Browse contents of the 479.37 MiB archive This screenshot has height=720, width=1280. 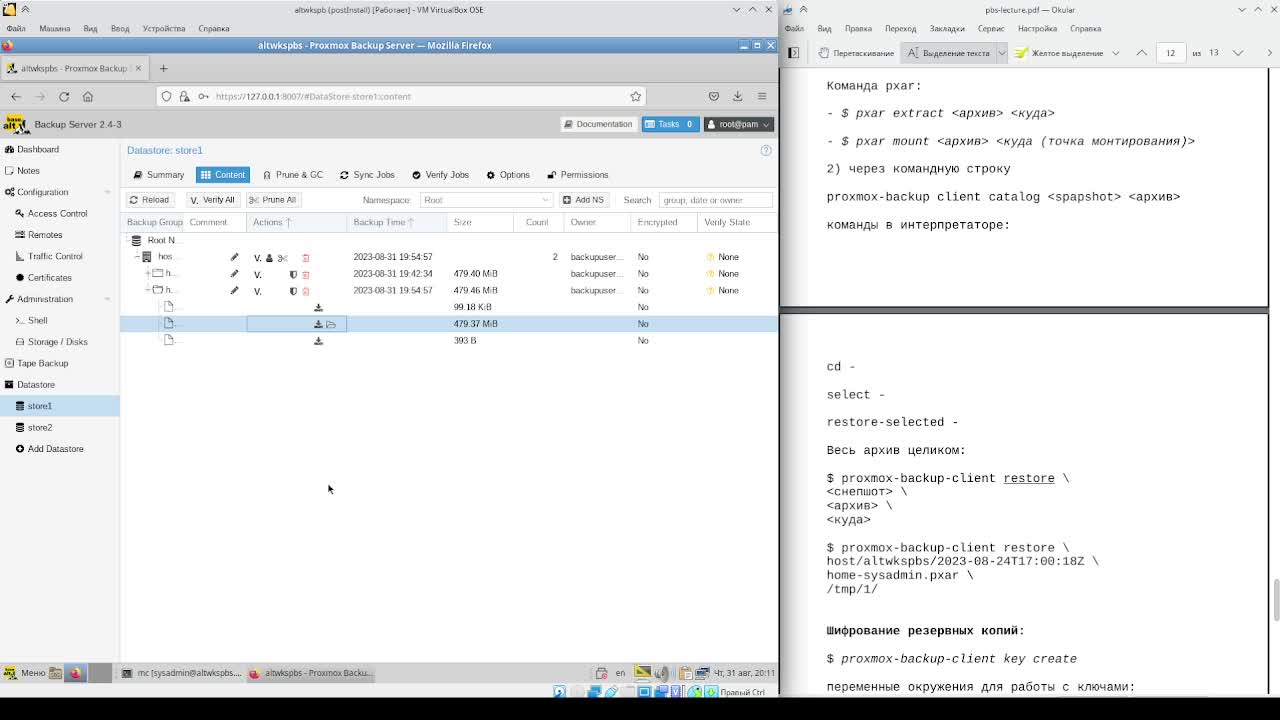pyautogui.click(x=331, y=324)
